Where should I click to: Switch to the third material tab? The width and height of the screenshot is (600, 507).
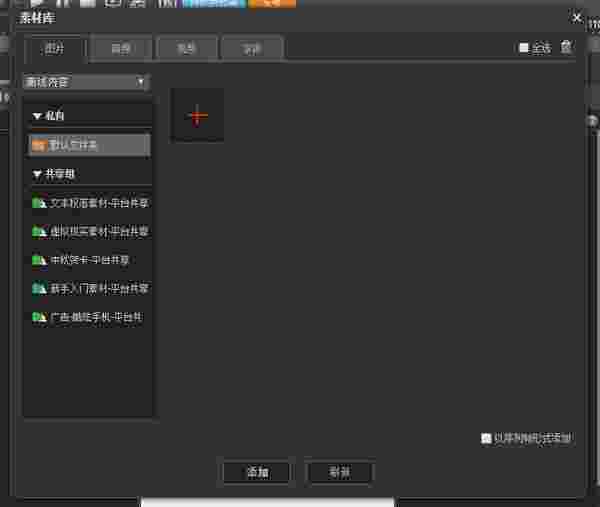(x=186, y=47)
